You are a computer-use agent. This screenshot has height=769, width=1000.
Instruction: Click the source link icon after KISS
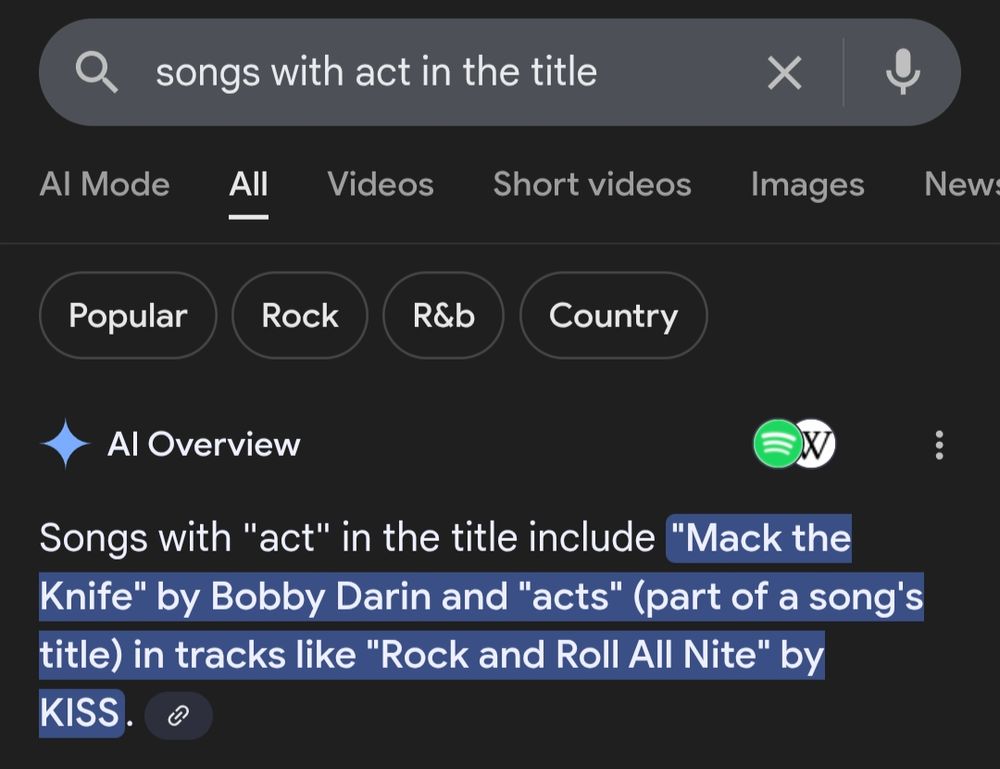pyautogui.click(x=178, y=715)
